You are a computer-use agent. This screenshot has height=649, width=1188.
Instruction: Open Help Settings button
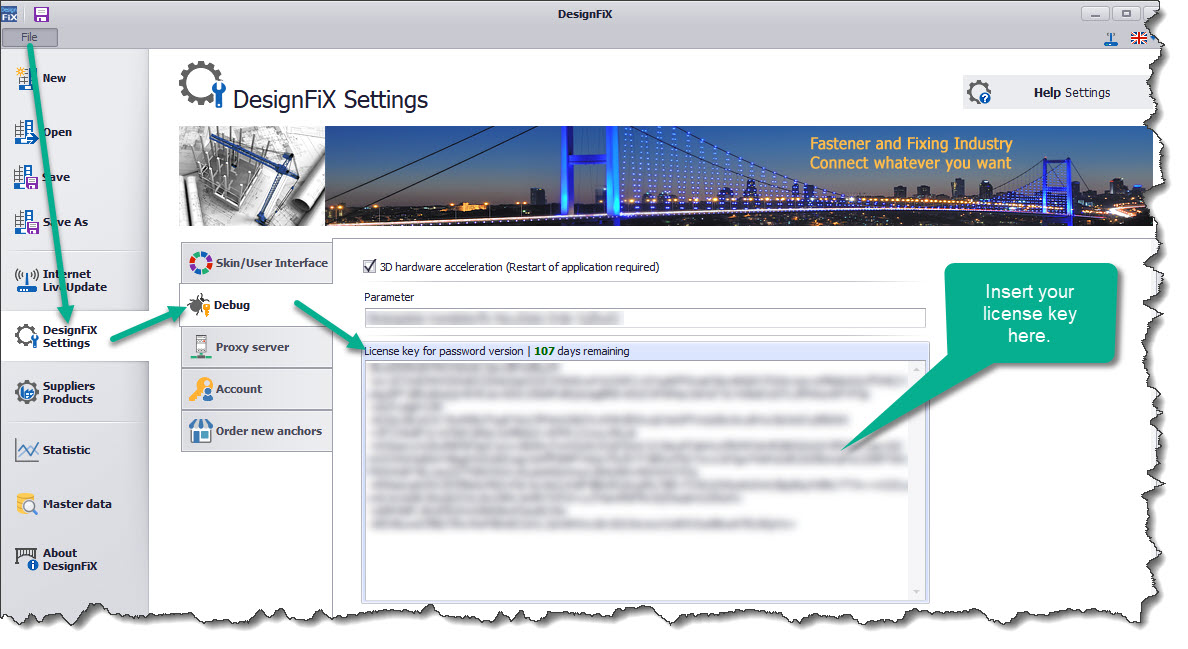click(1056, 92)
